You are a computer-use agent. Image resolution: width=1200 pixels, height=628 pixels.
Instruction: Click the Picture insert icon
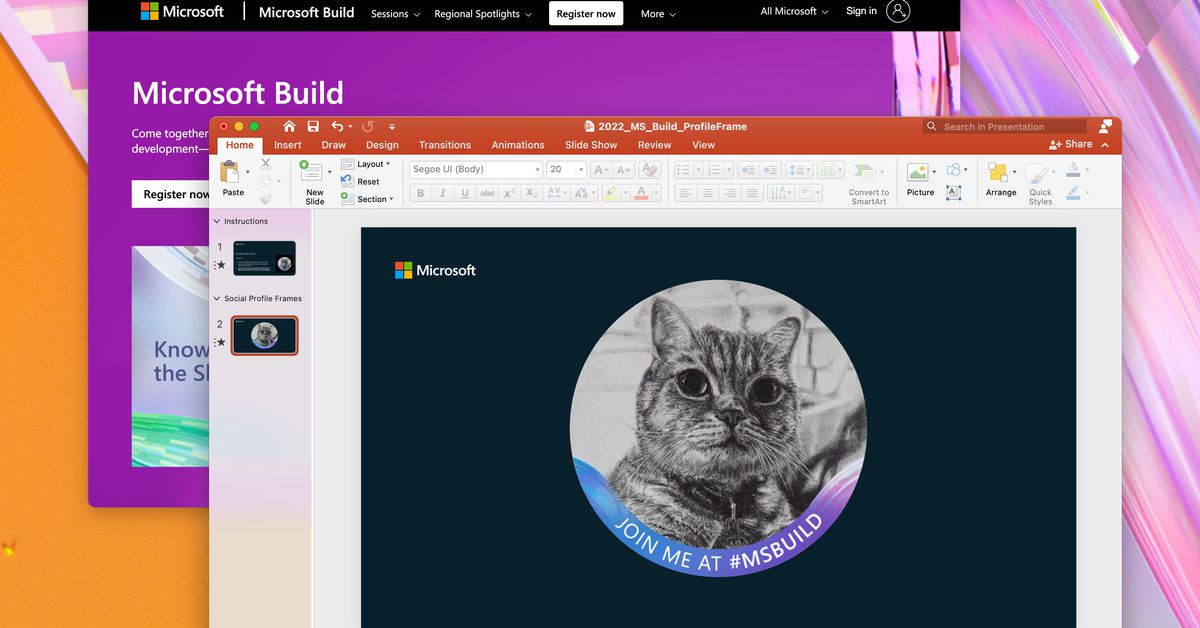tap(917, 172)
